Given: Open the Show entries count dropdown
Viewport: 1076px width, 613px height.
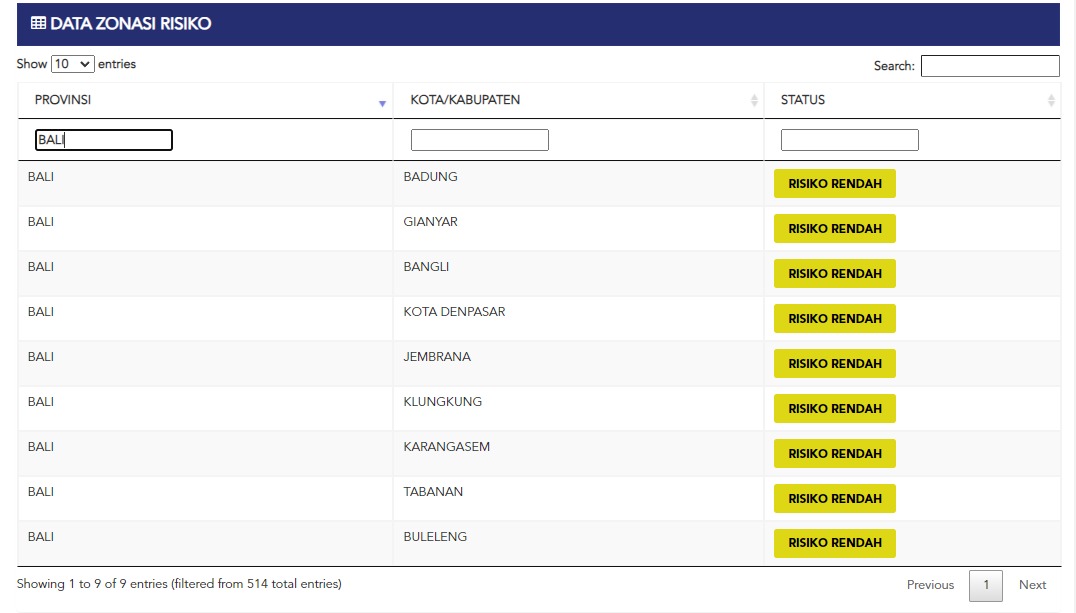Looking at the screenshot, I should 72,64.
